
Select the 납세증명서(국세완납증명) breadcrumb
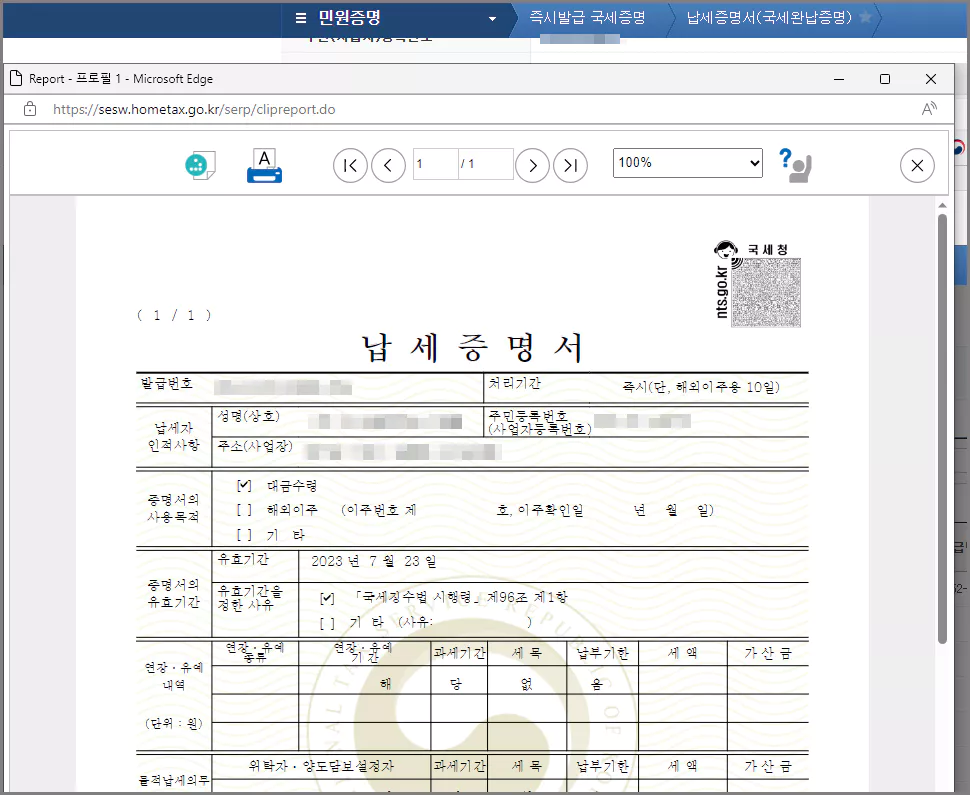point(769,17)
